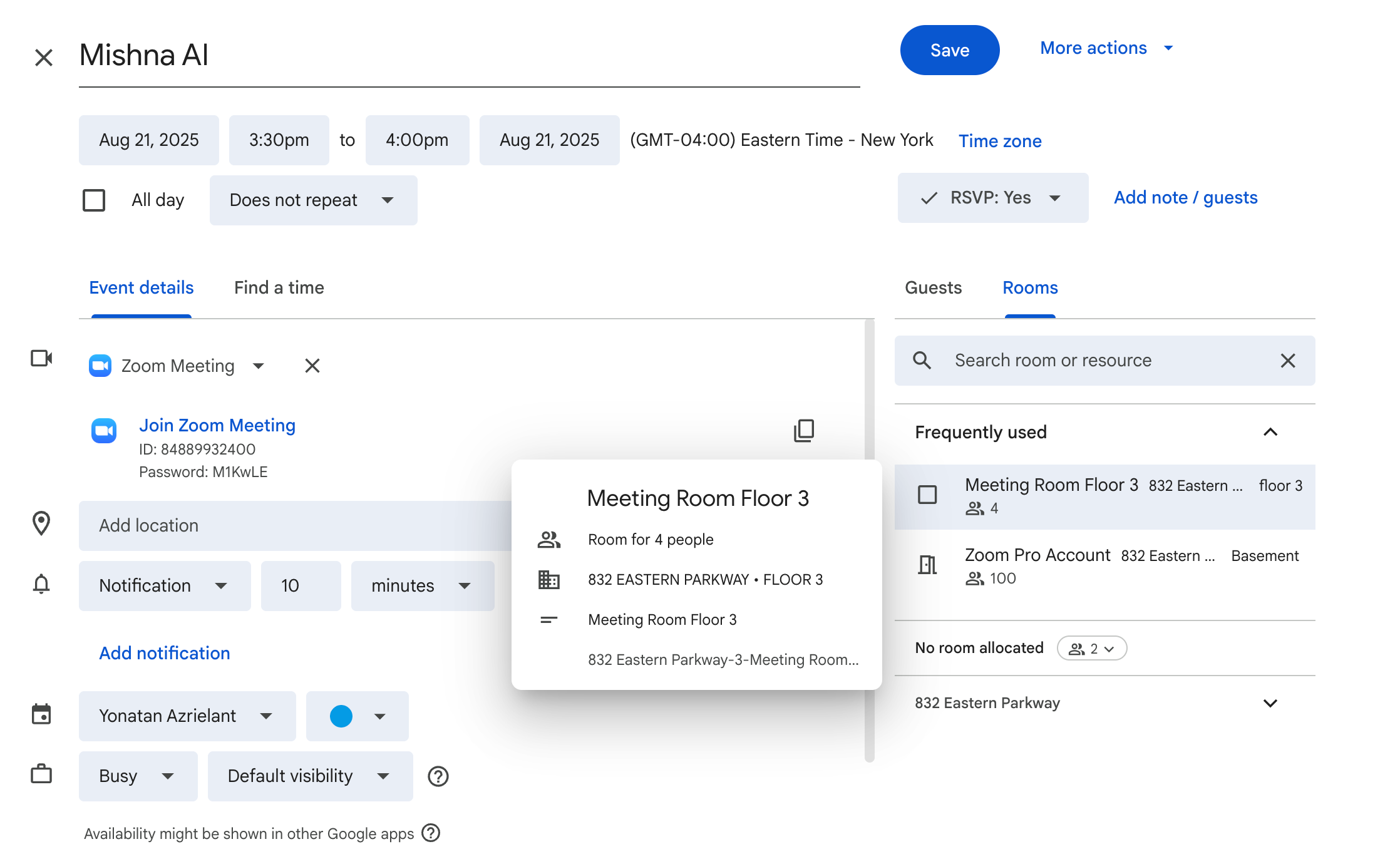Check the Meeting Room Floor 3 checkbox
This screenshot has width=1400, height=864.
coord(927,495)
